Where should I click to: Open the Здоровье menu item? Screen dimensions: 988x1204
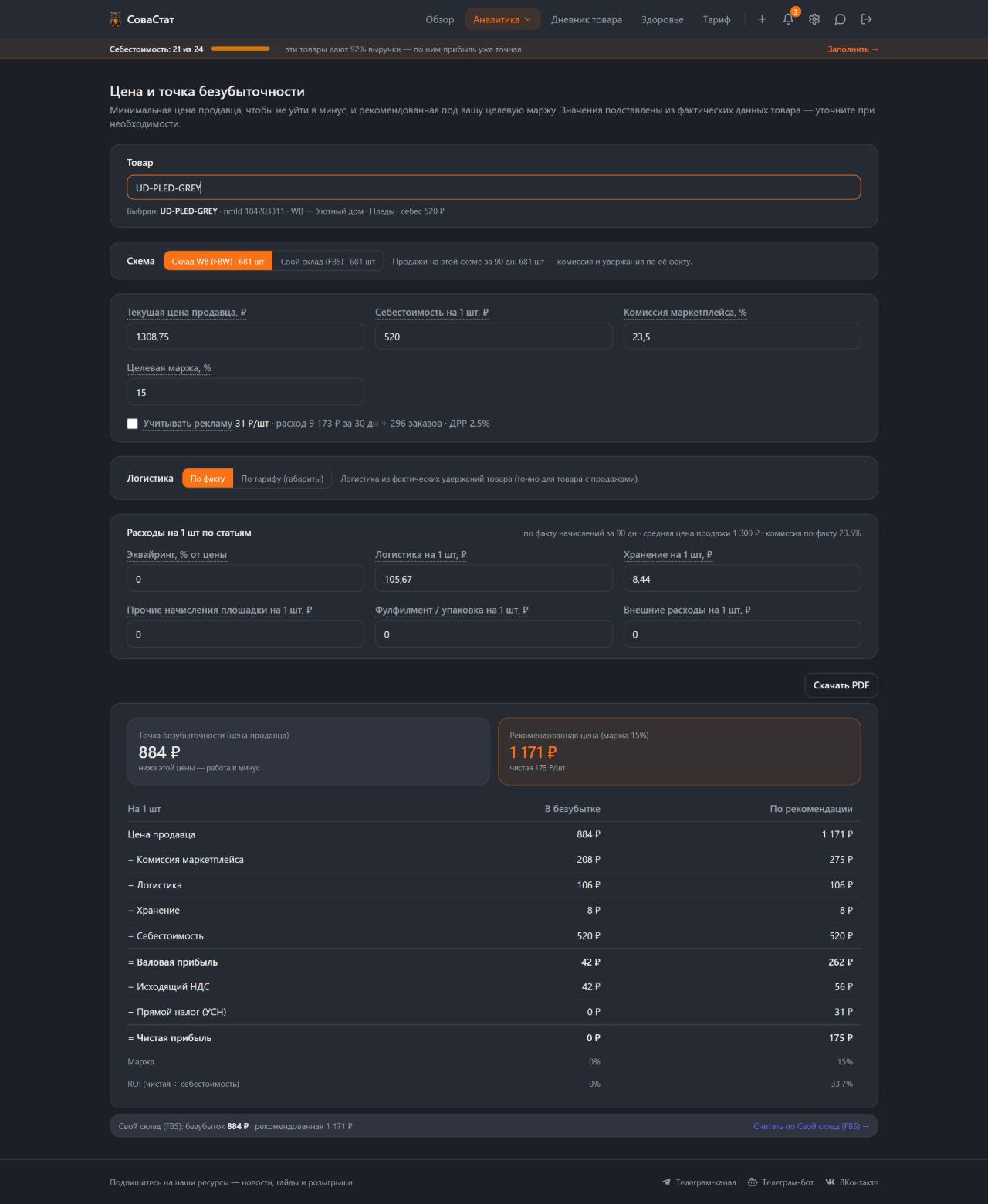(662, 19)
